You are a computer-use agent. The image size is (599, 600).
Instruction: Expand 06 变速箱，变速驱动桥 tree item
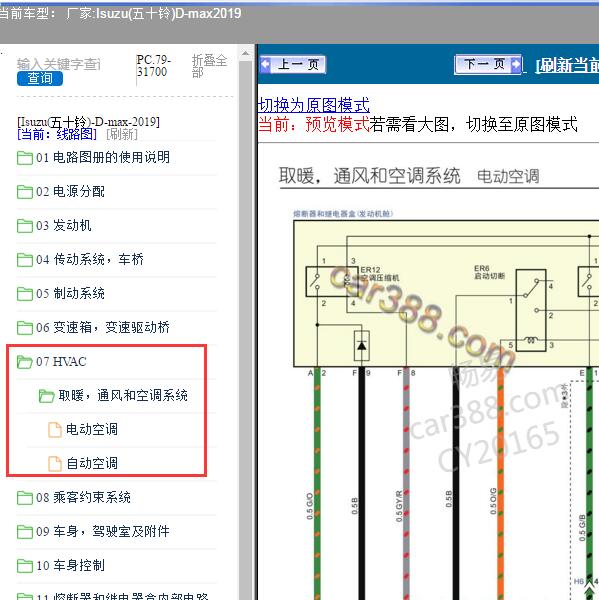[103, 328]
